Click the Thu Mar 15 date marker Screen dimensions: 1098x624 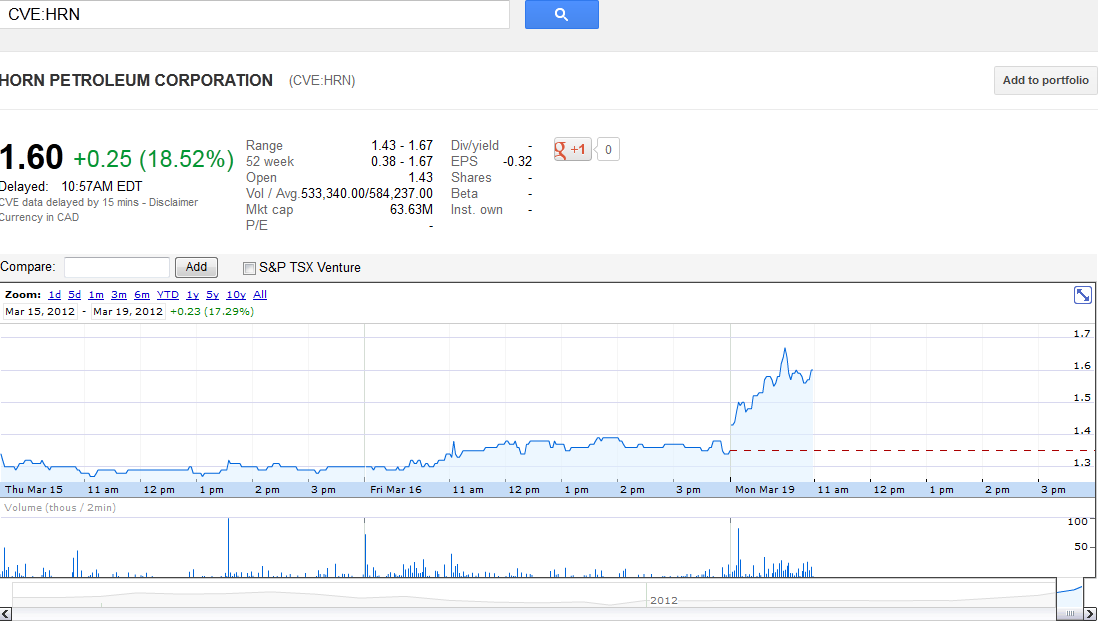click(x=33, y=490)
